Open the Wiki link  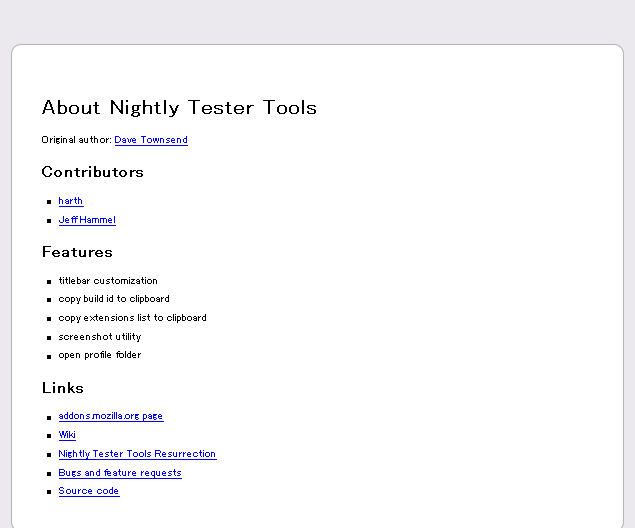pos(67,435)
